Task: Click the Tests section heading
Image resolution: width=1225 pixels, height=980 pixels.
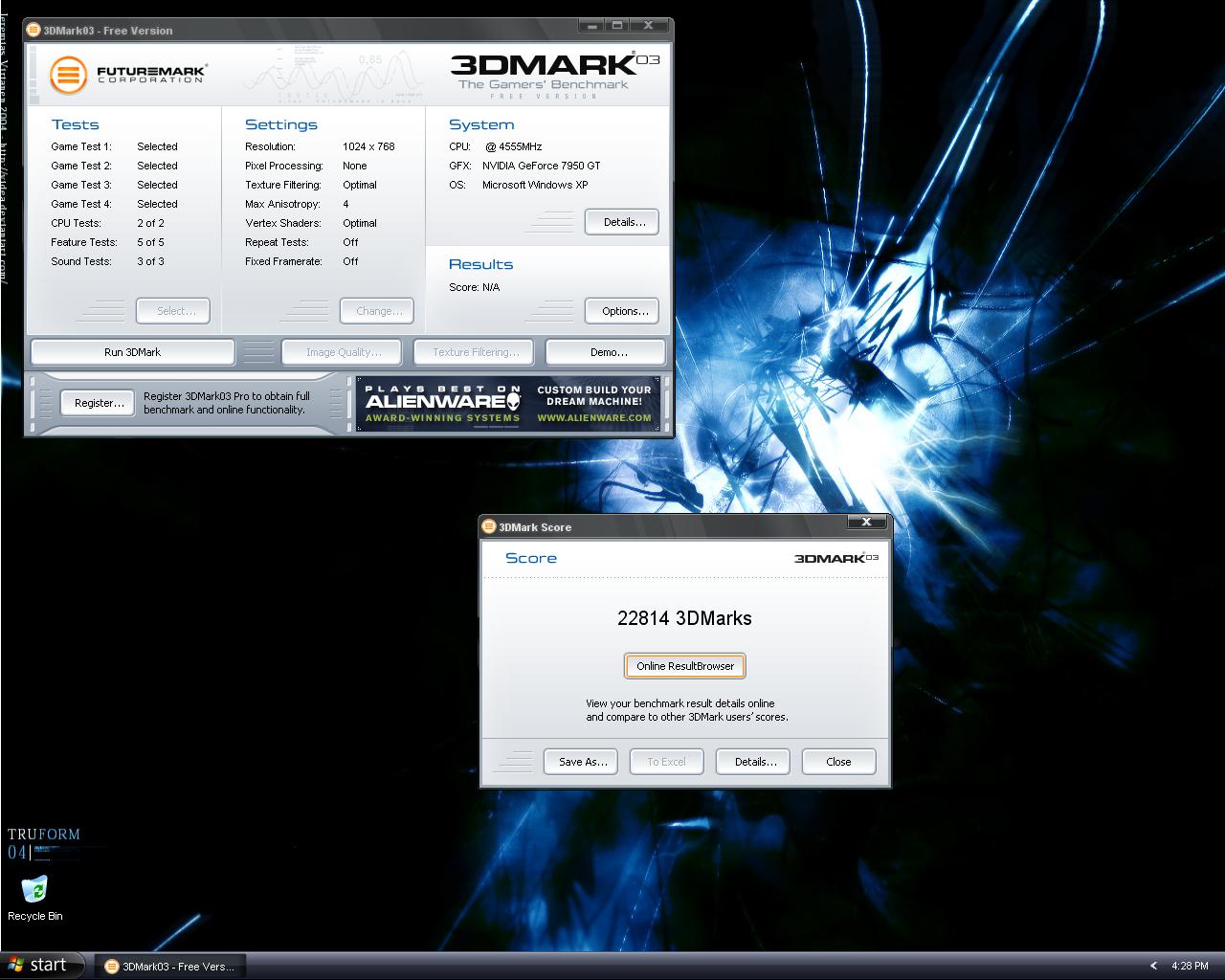Action: (x=75, y=124)
